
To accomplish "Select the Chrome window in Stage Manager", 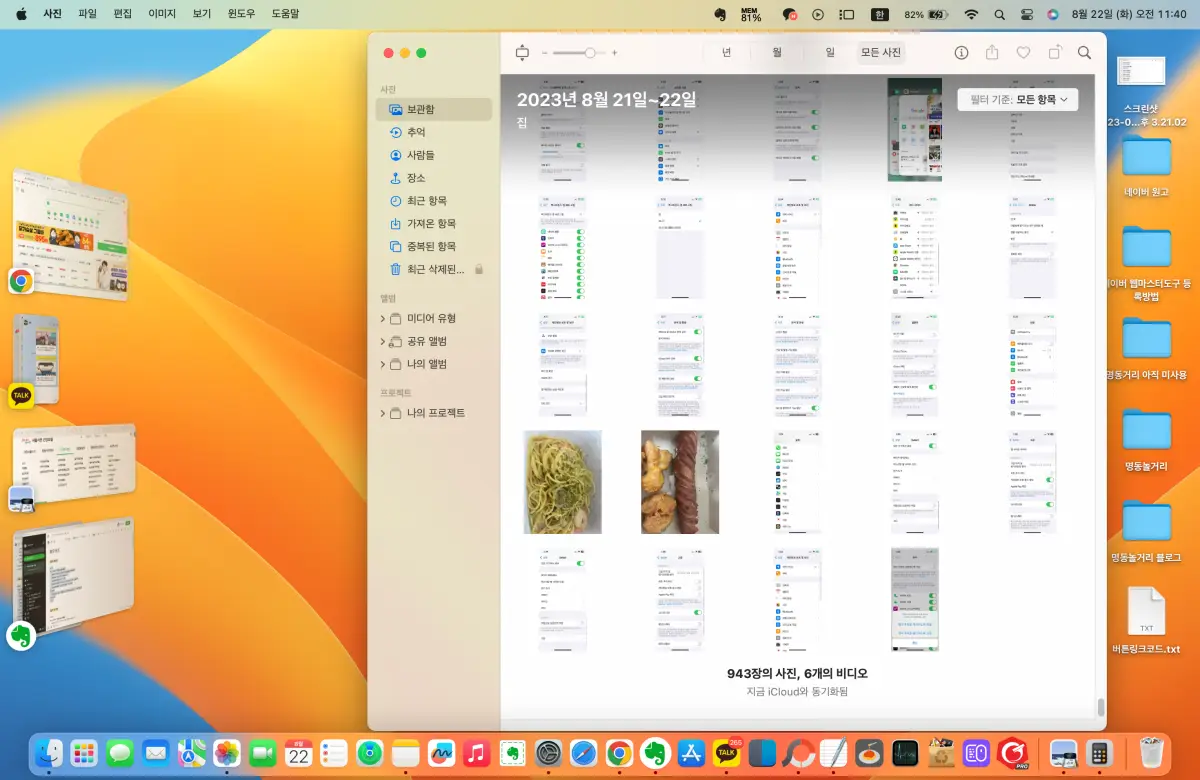I will tap(70, 235).
